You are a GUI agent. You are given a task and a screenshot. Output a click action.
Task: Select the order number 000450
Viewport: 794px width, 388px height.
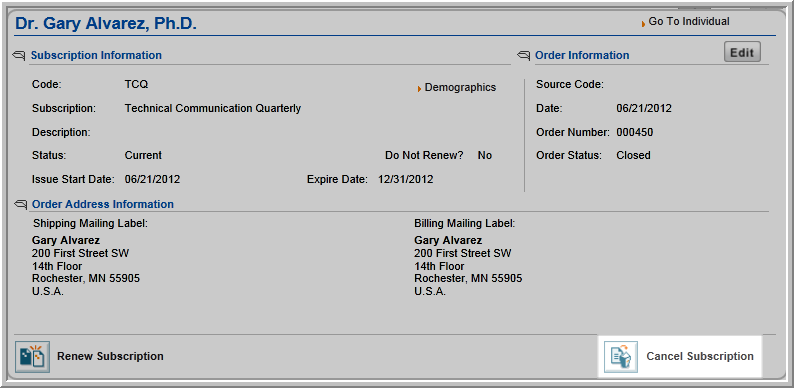(x=634, y=133)
